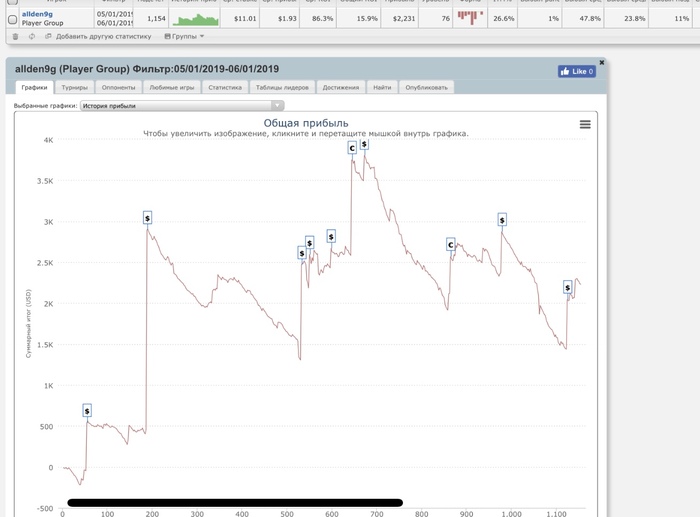Close the allden9g chart panel
This screenshot has width=700, height=517.
(x=602, y=63)
